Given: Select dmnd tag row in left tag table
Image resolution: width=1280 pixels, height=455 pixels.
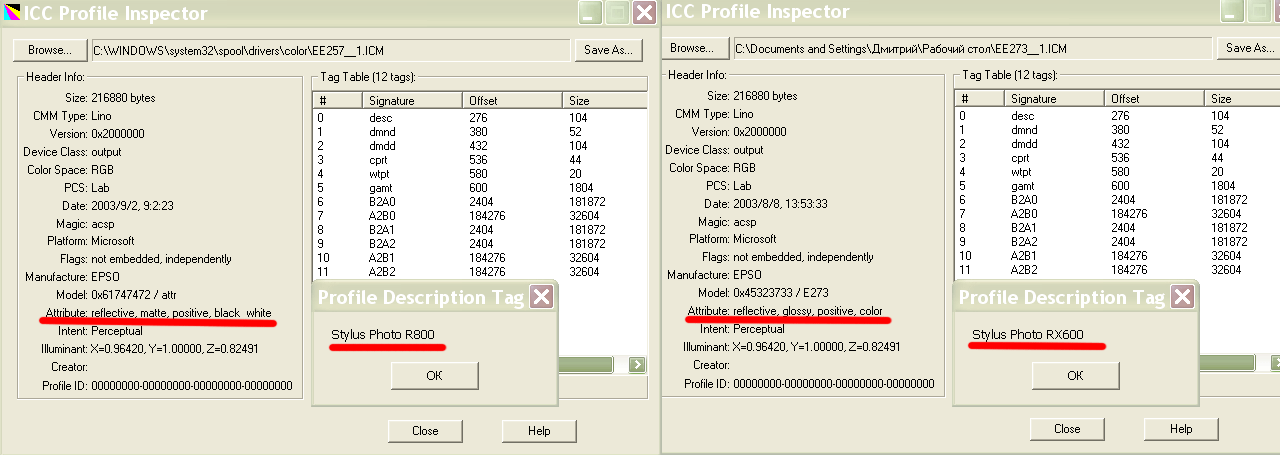Looking at the screenshot, I should coord(480,131).
